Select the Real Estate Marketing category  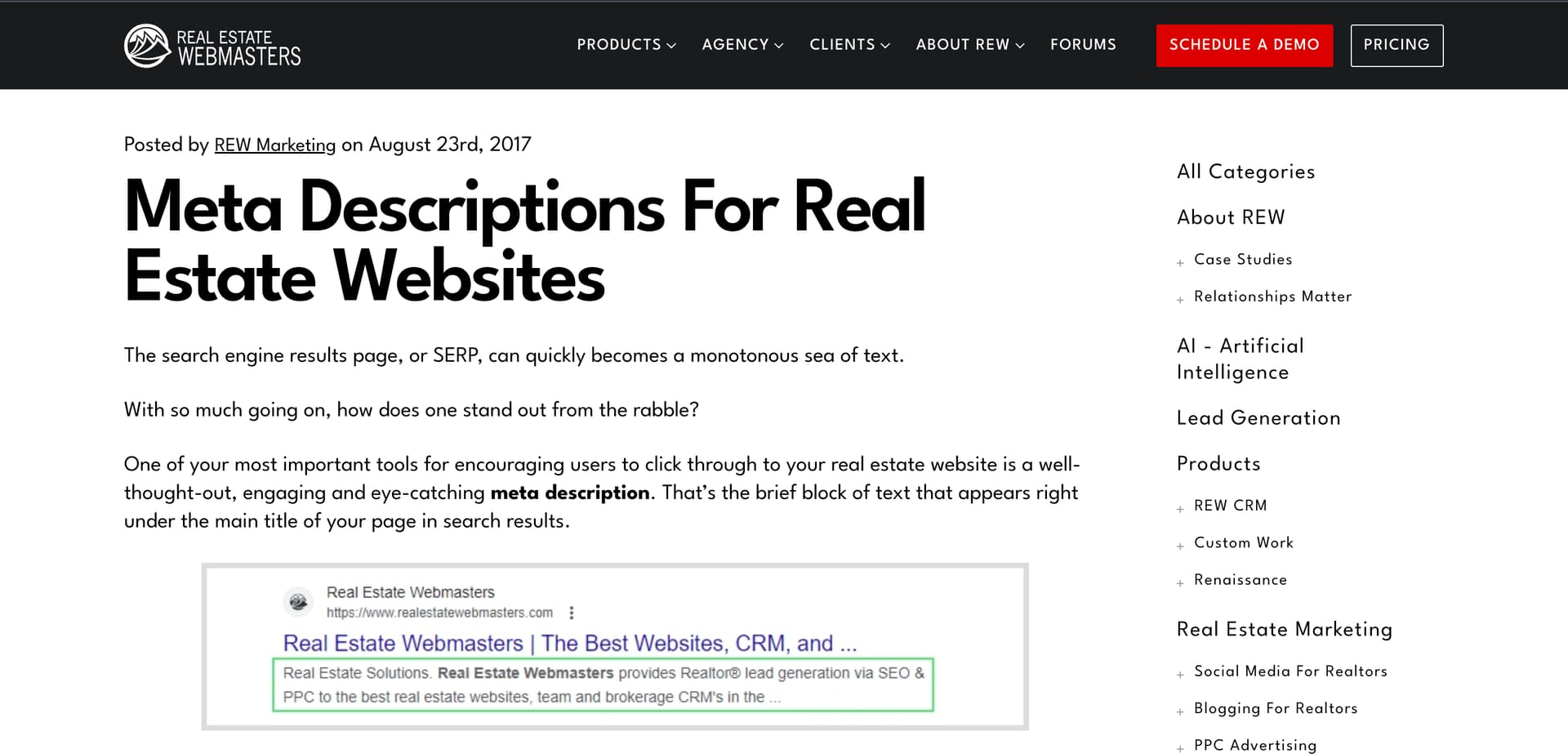click(x=1285, y=630)
